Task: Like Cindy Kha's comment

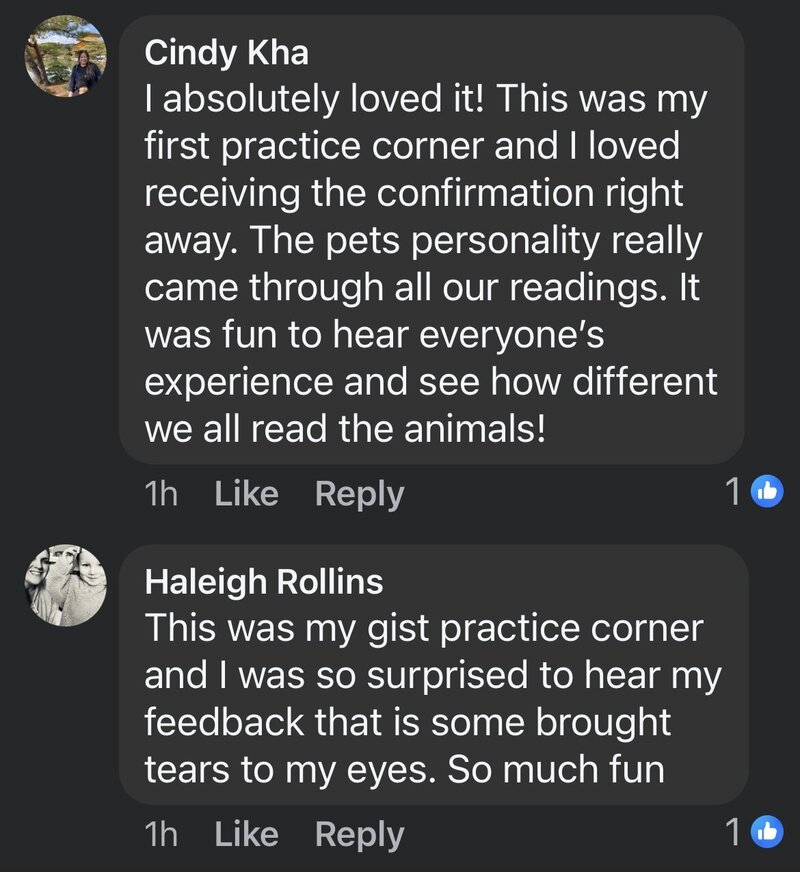Action: coord(246,494)
